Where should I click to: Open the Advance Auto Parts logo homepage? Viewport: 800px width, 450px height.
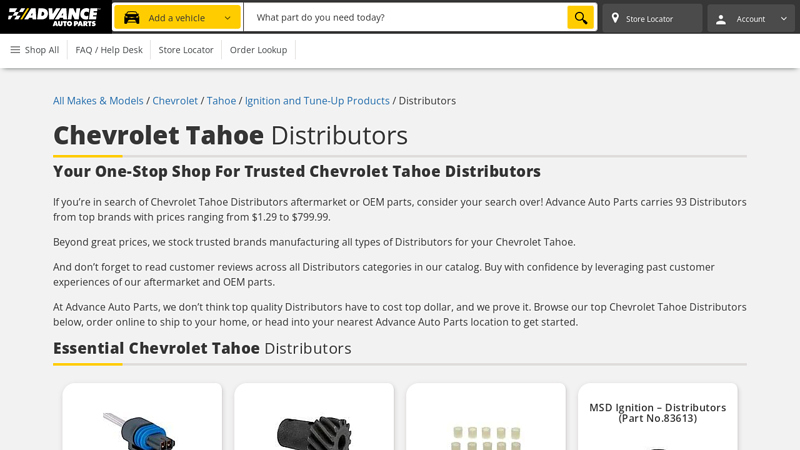click(54, 17)
